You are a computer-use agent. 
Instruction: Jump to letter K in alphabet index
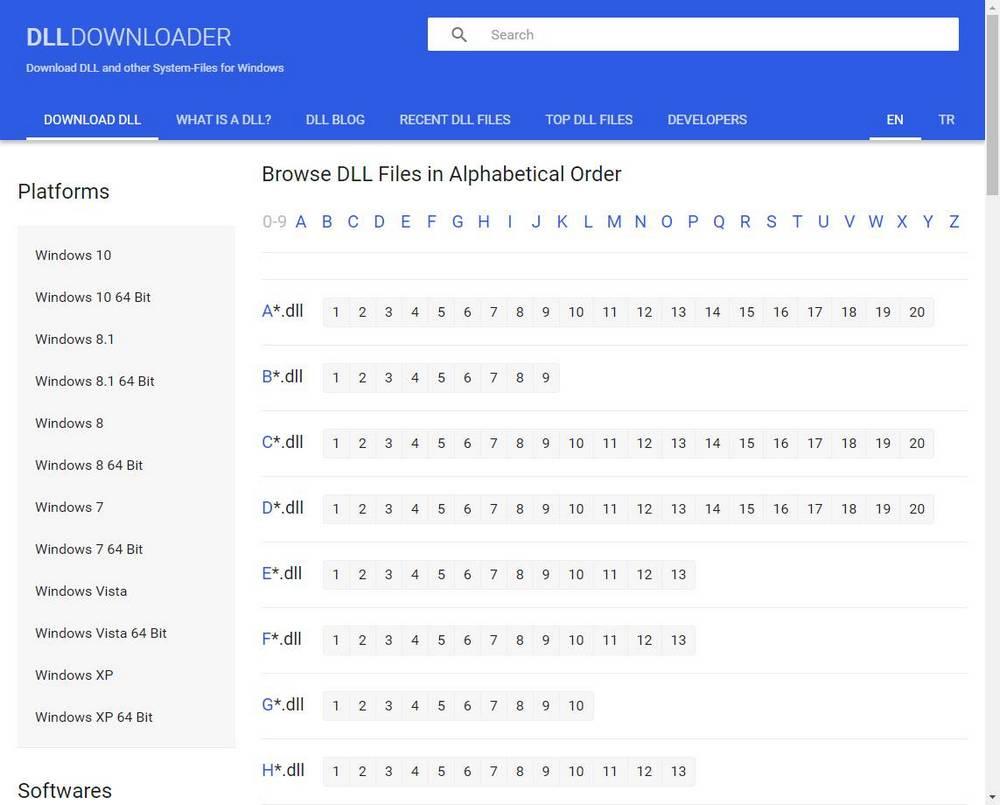tap(562, 222)
